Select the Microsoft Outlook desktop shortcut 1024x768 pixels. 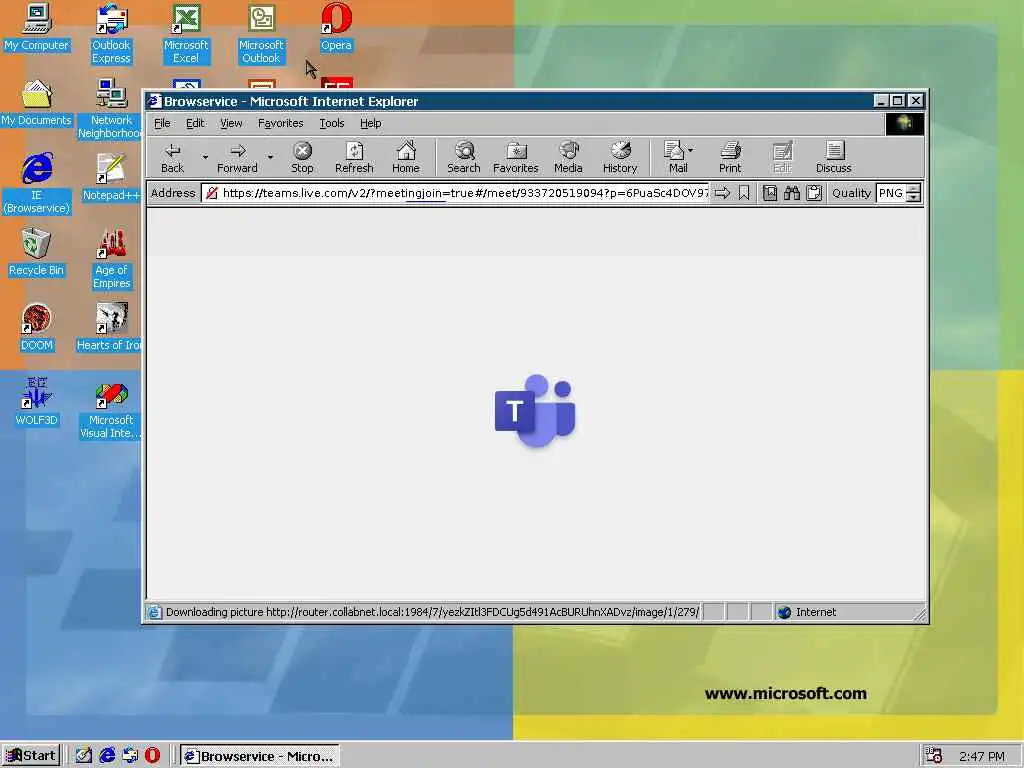(x=261, y=34)
